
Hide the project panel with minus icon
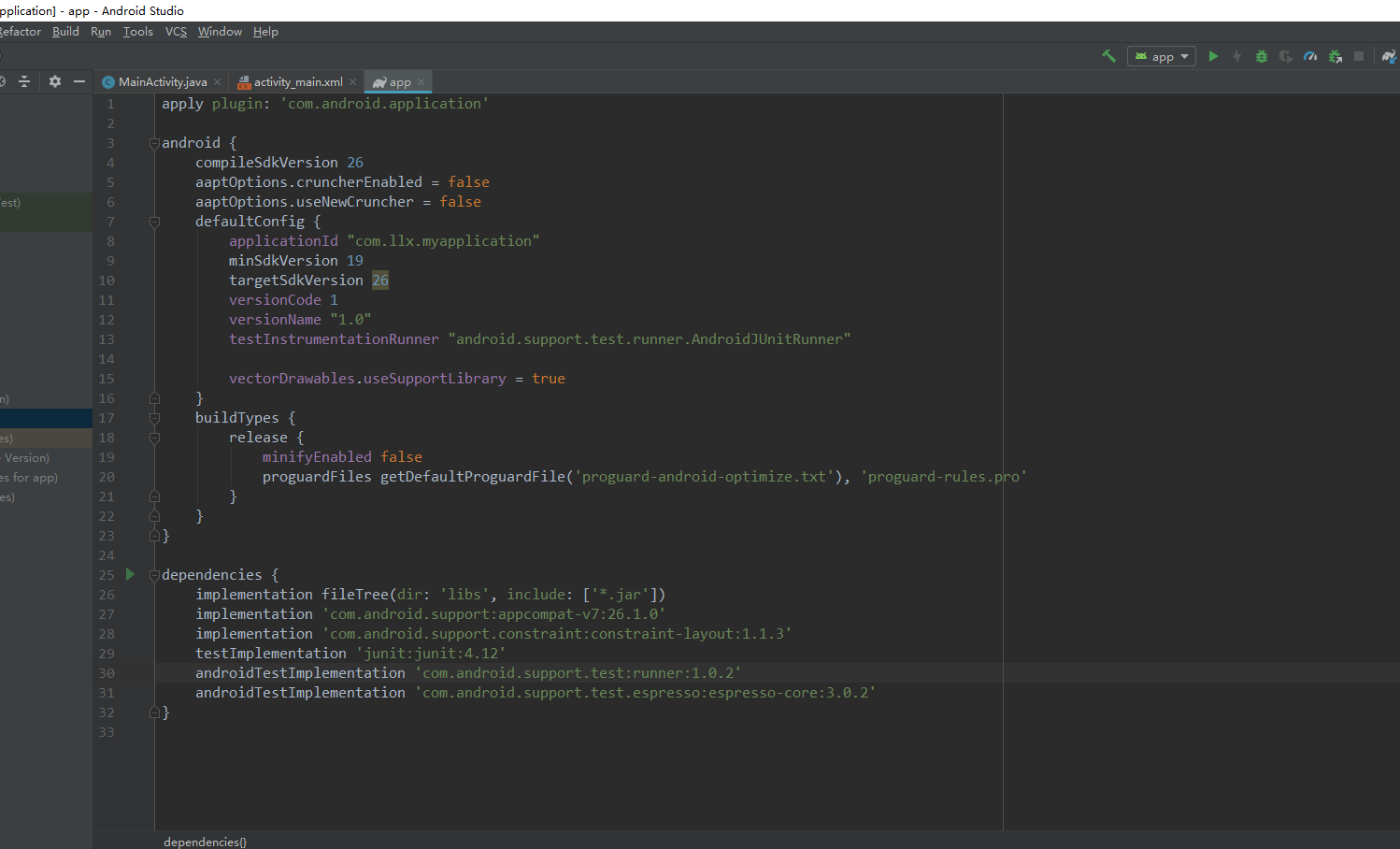click(79, 81)
